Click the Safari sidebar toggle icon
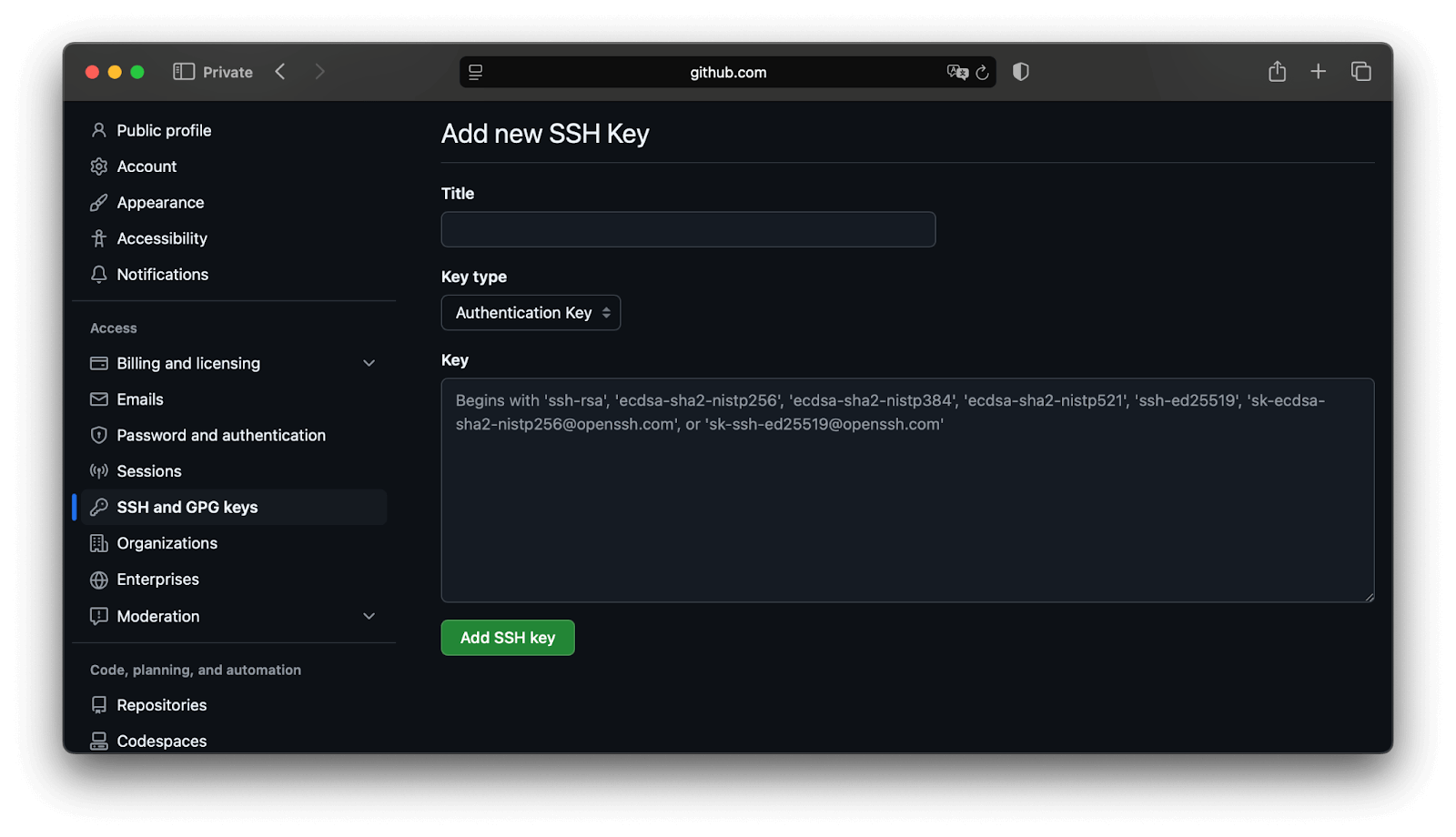Viewport: 1456px width, 837px height. [183, 72]
